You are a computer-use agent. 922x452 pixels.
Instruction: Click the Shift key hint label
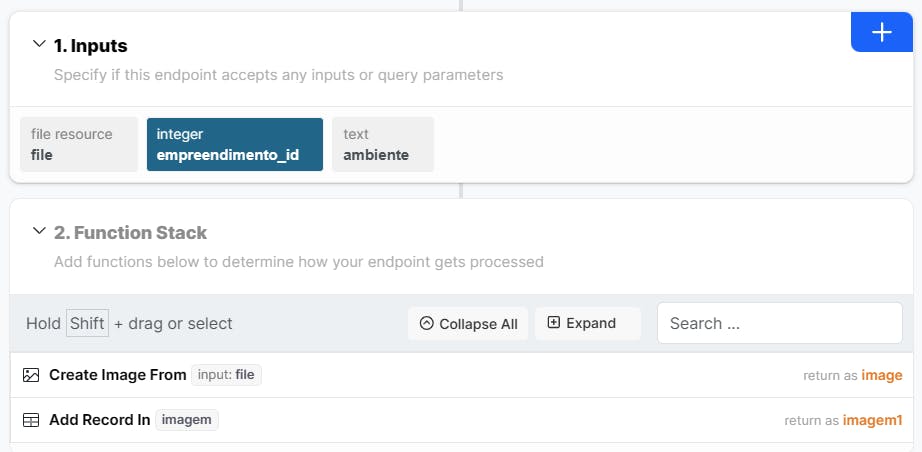[x=87, y=323]
